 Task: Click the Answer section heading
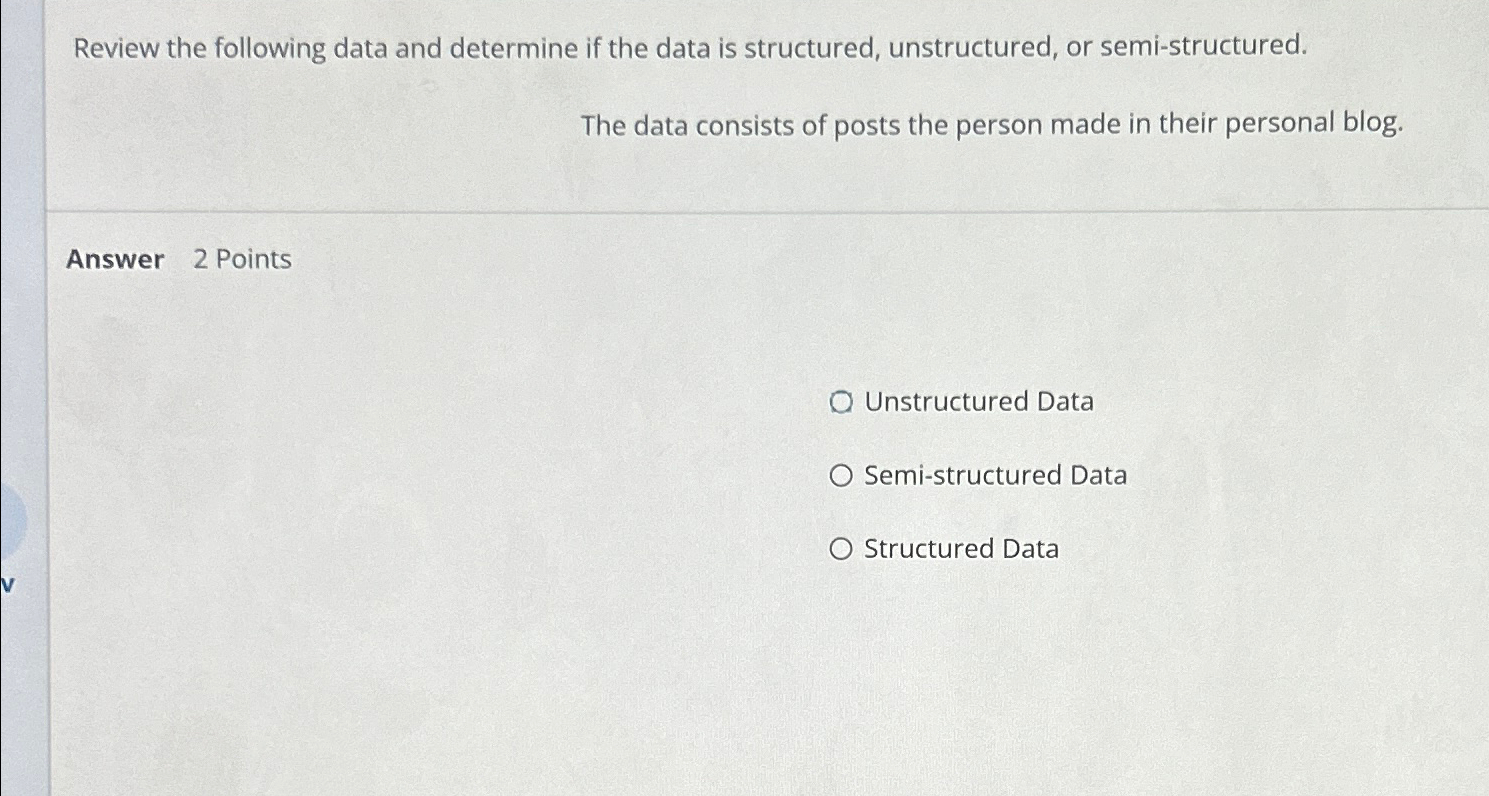point(114,260)
